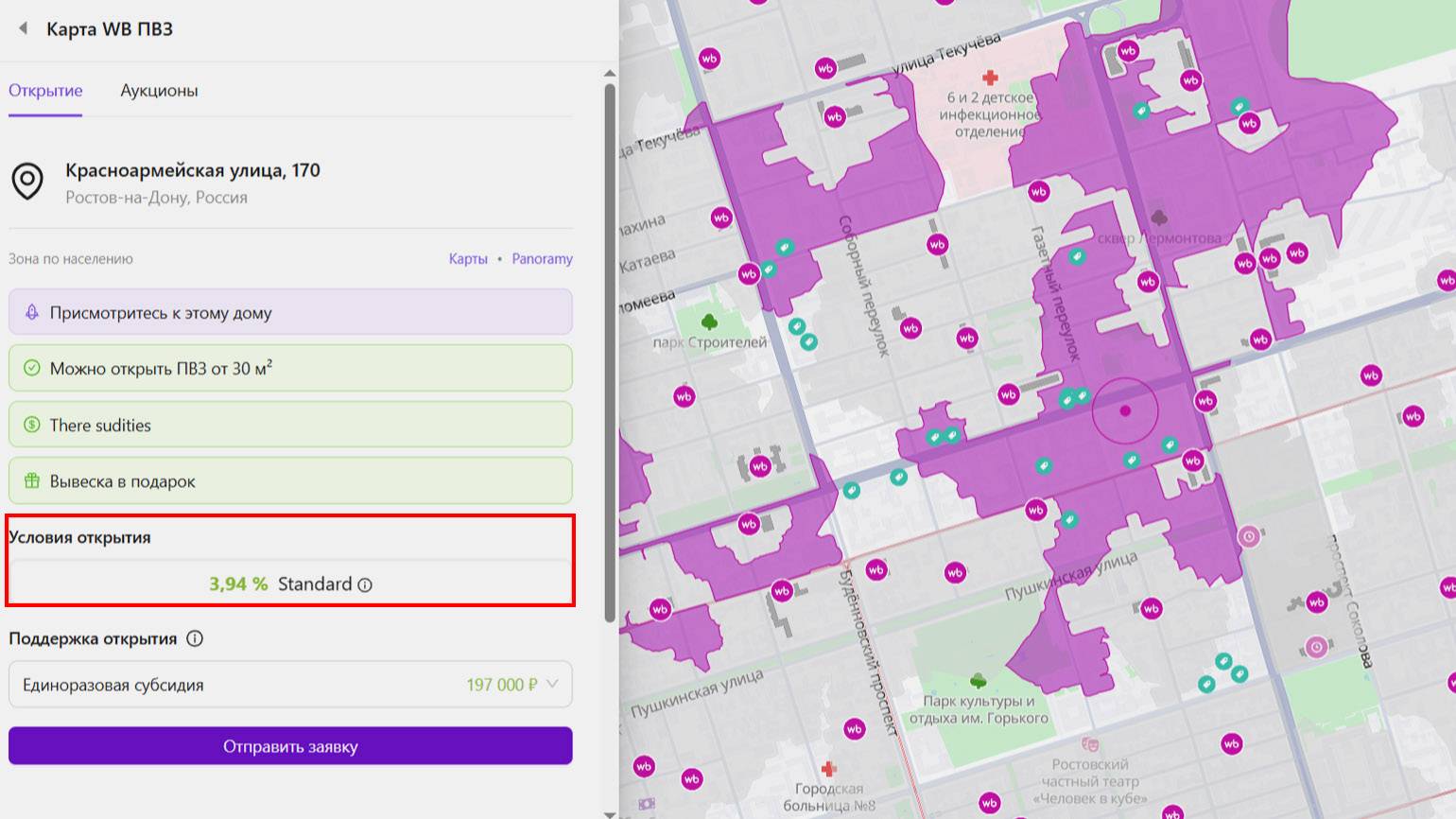Image resolution: width=1456 pixels, height=819 pixels.
Task: Click the Зона по населению label
Action: pos(71,258)
